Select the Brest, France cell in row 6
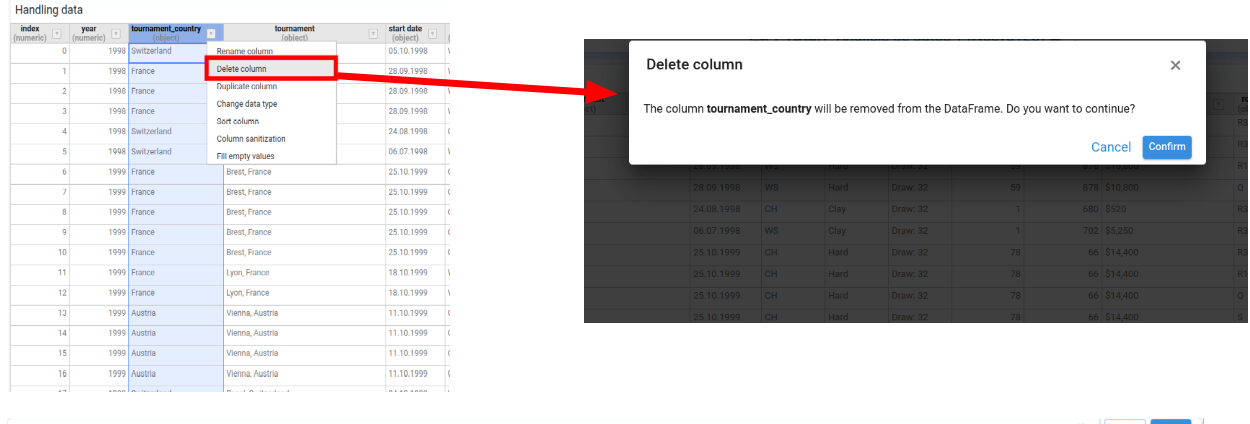 coord(249,172)
